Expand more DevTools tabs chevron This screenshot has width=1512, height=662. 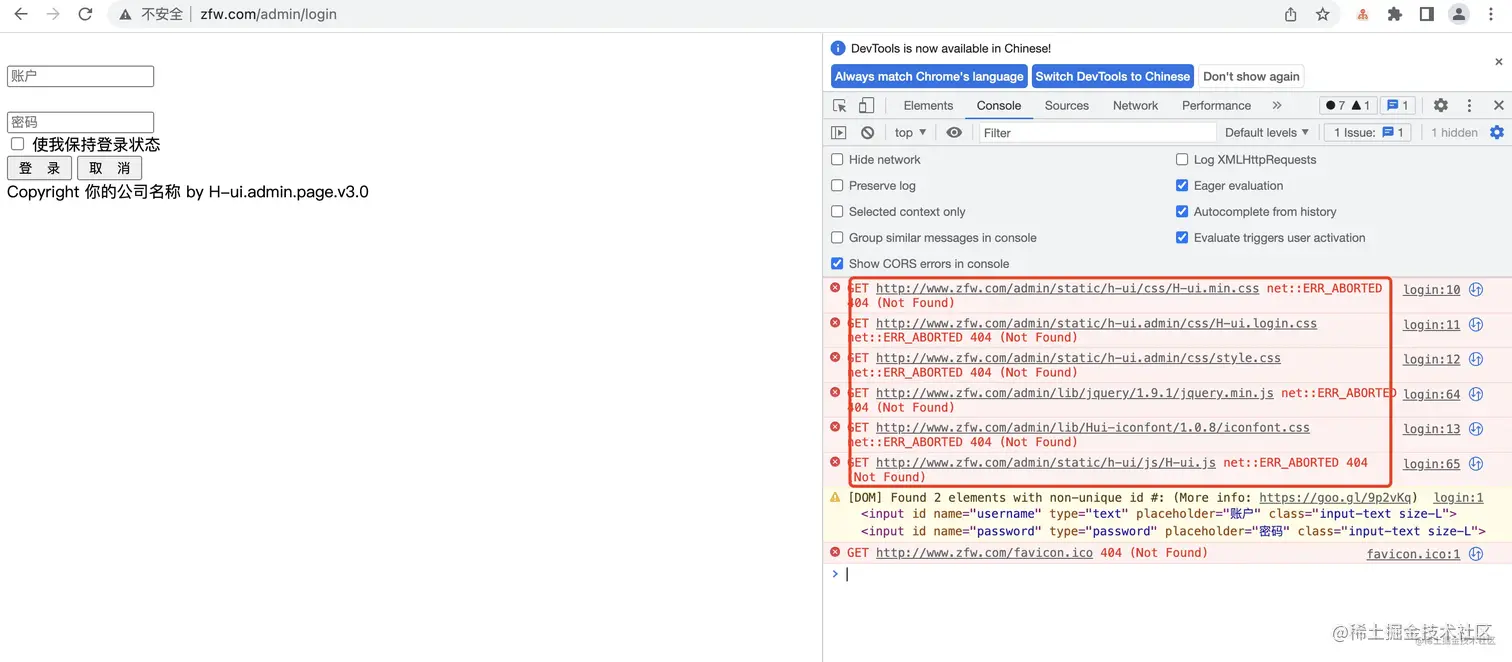[1276, 105]
